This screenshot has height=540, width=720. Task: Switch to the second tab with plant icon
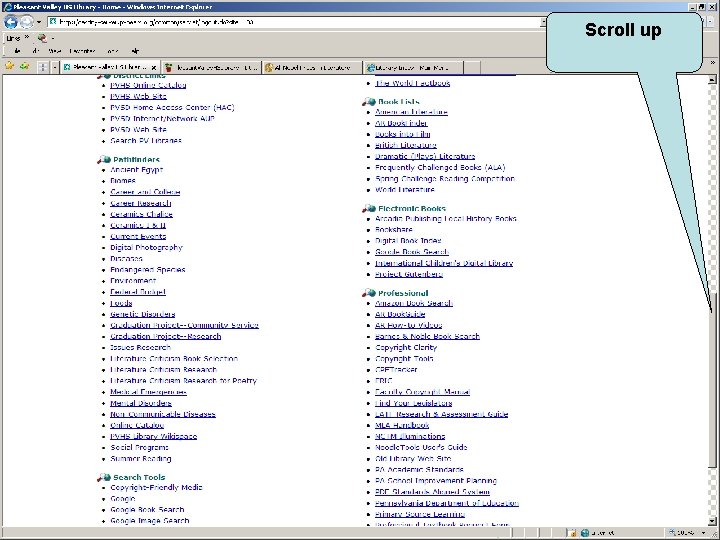211,68
